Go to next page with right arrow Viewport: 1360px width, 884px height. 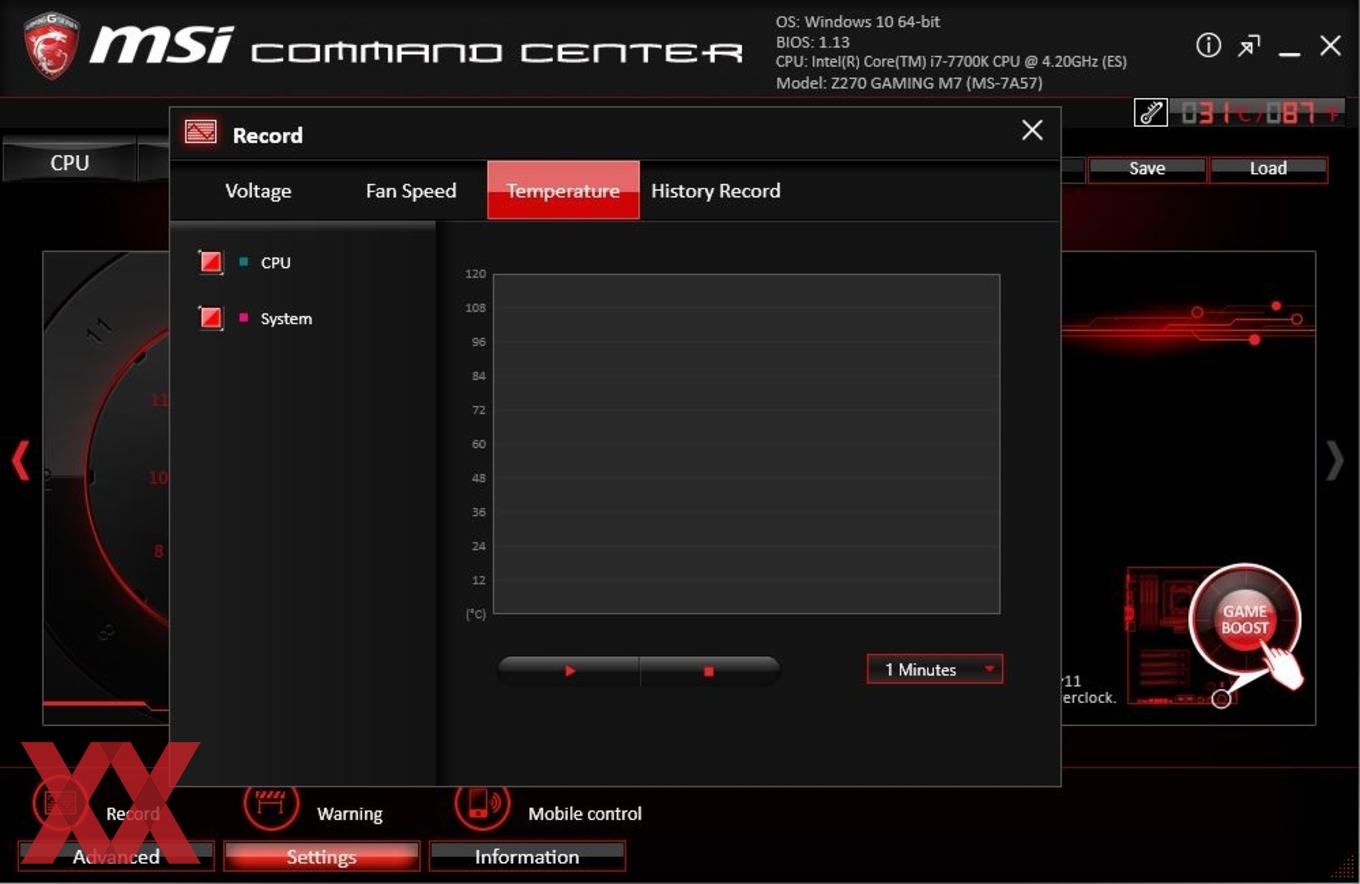[x=1334, y=461]
